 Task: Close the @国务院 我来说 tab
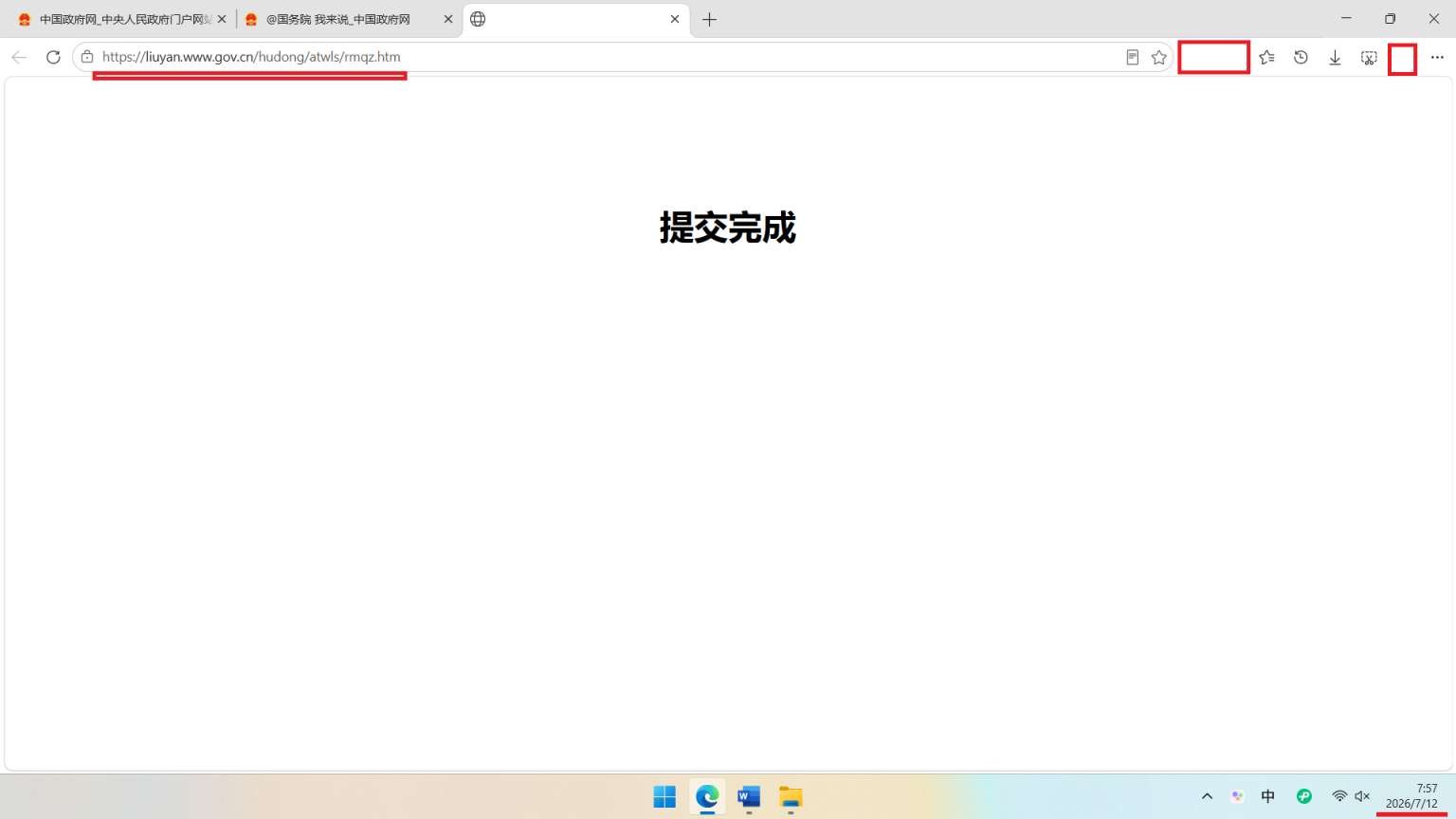pyautogui.click(x=448, y=19)
